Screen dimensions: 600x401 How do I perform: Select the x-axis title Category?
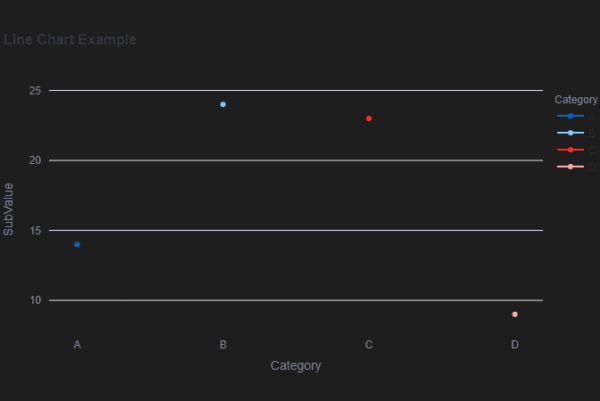pos(296,366)
